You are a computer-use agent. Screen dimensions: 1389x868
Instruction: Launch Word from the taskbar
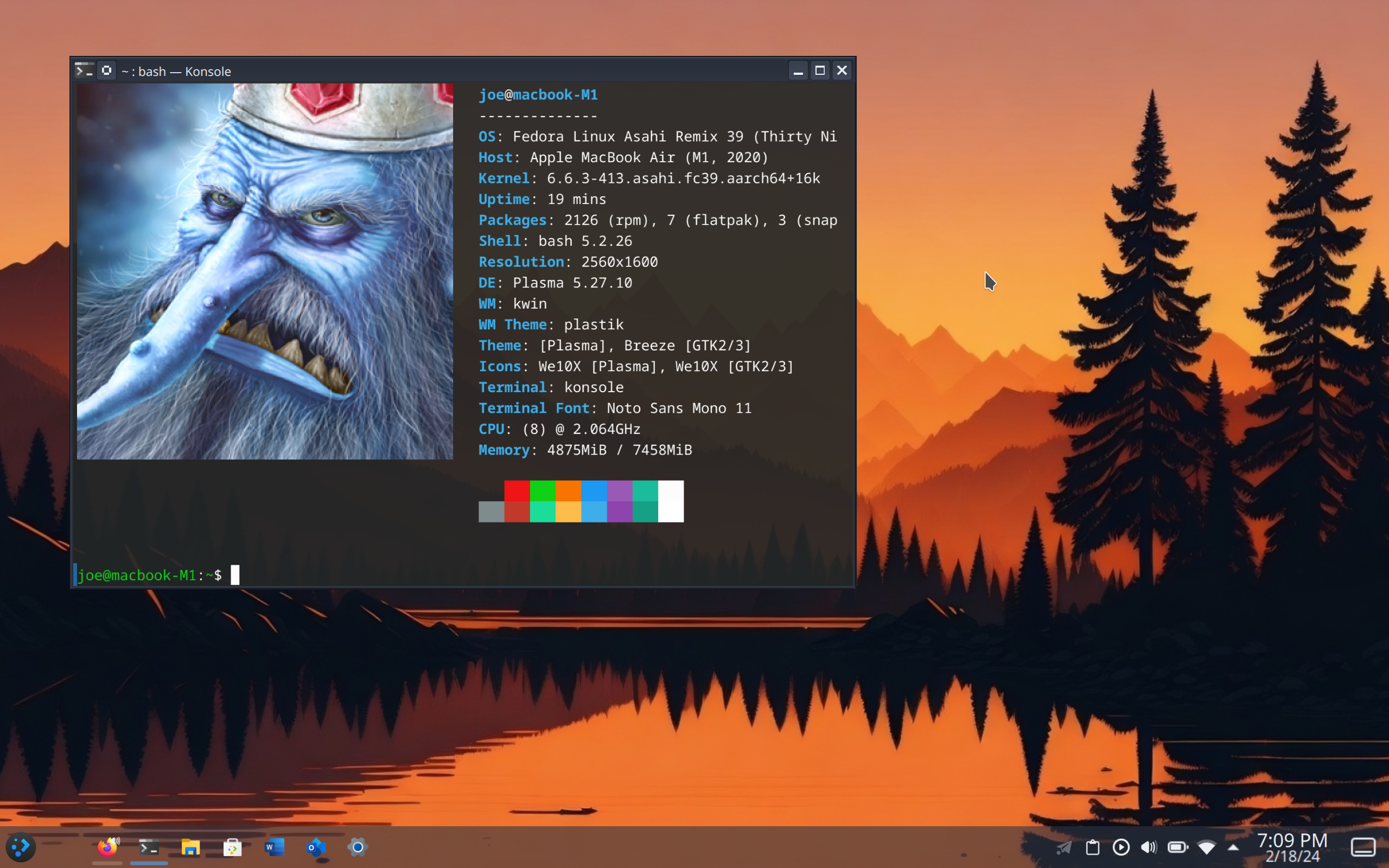[x=275, y=847]
